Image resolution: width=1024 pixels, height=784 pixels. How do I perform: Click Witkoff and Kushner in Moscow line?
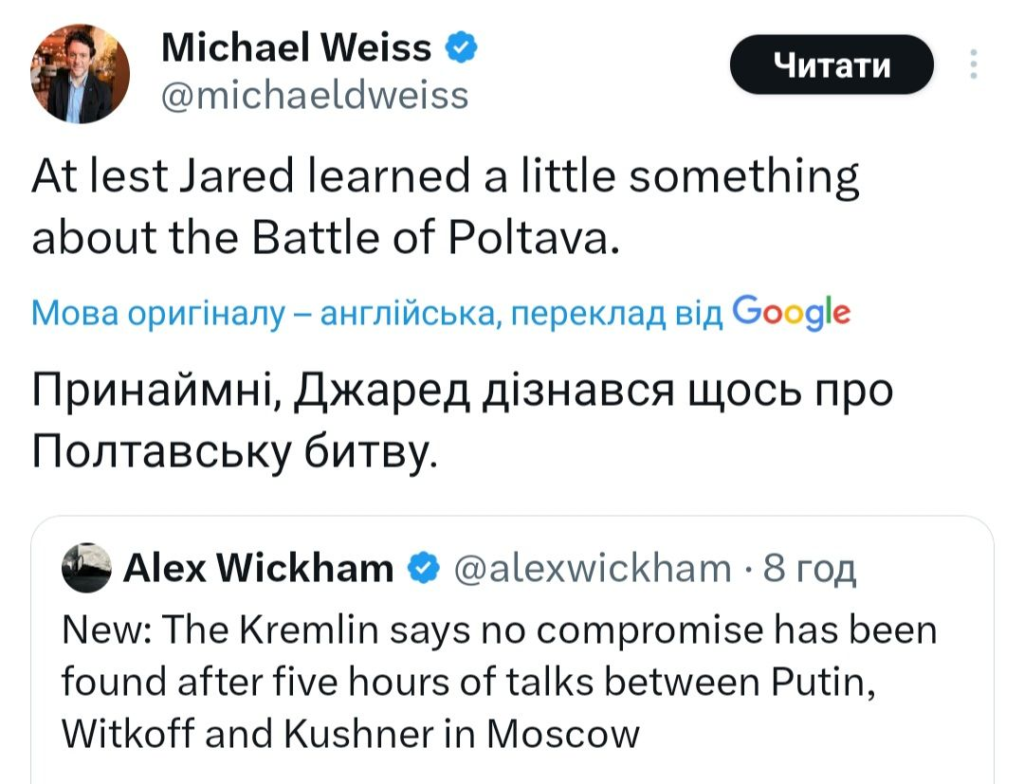[350, 735]
